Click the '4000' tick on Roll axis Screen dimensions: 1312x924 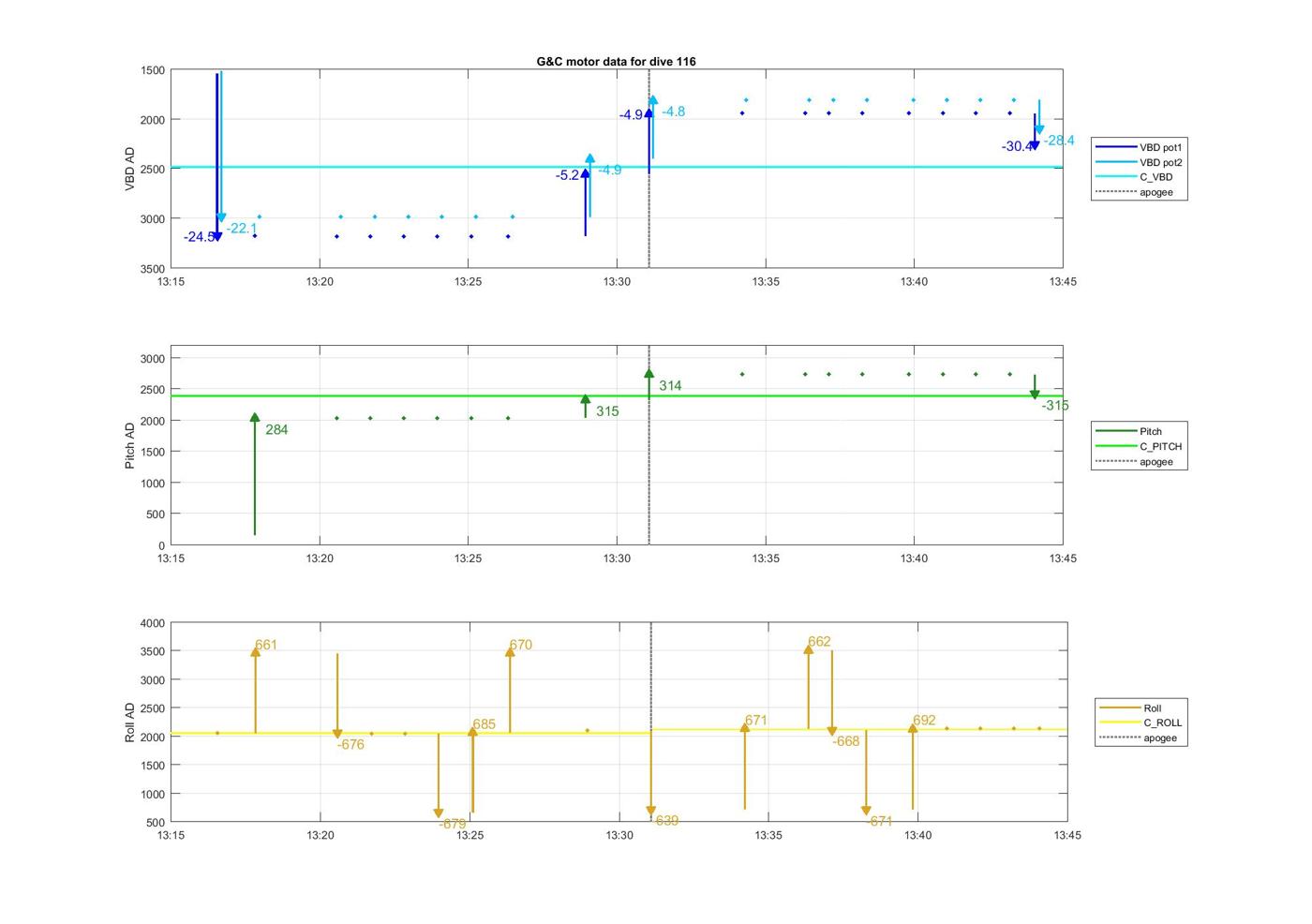tap(153, 623)
